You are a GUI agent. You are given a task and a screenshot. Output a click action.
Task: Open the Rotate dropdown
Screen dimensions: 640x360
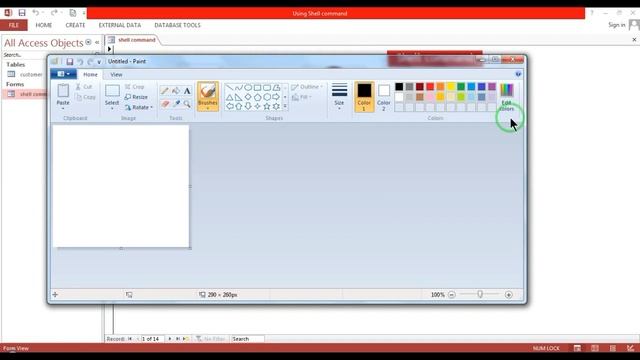coord(139,107)
